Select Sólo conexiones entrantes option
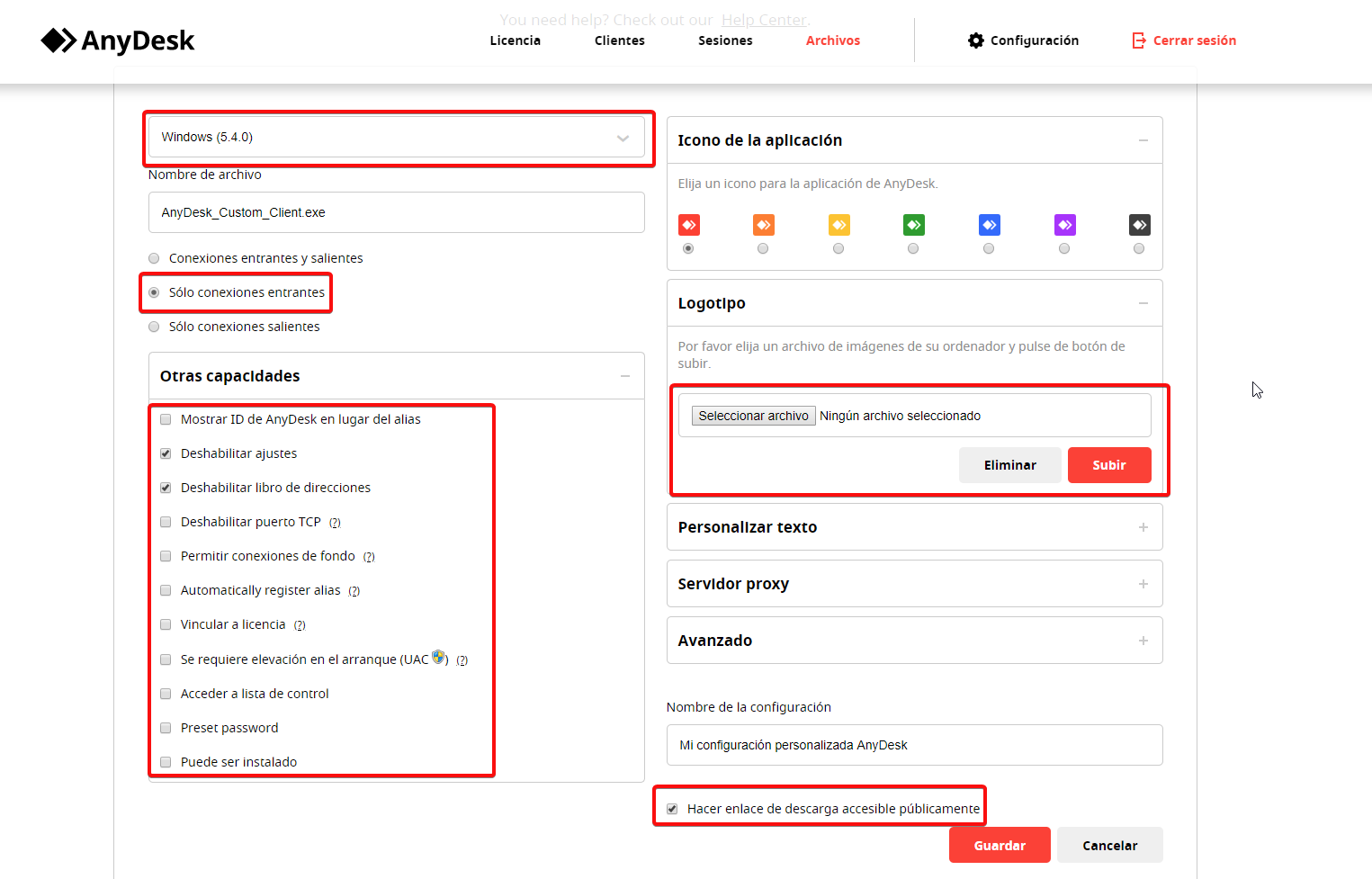The height and width of the screenshot is (879, 1372). (154, 292)
